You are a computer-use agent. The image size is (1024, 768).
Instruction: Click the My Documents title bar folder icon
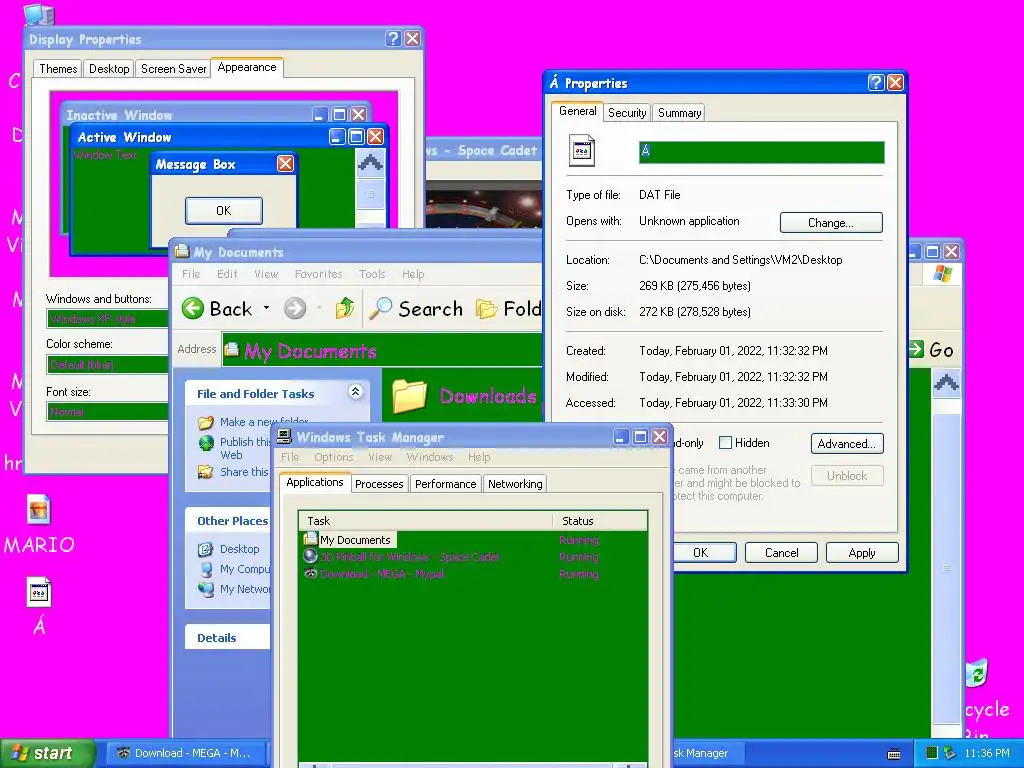(182, 251)
